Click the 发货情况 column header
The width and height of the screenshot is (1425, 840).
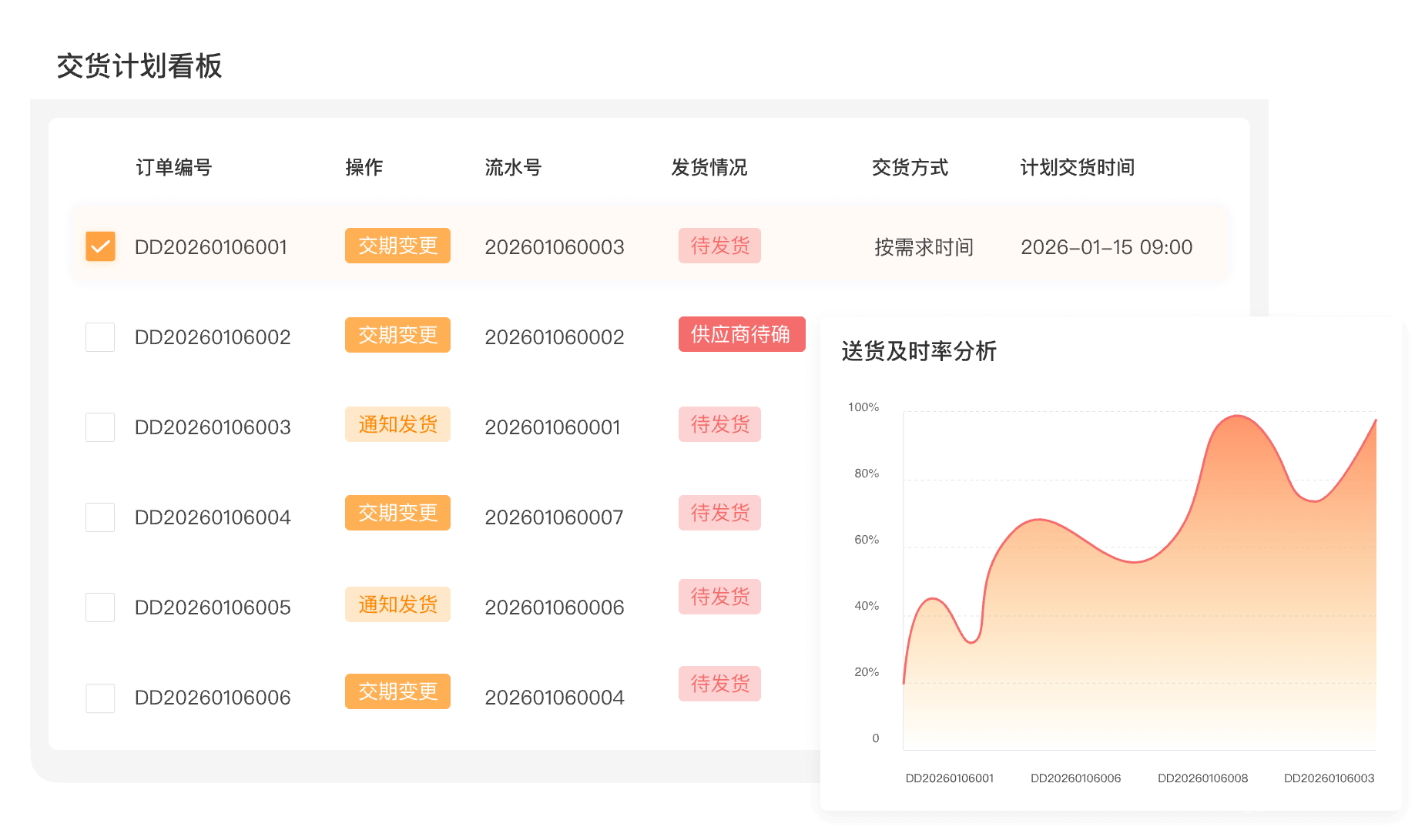pos(709,167)
